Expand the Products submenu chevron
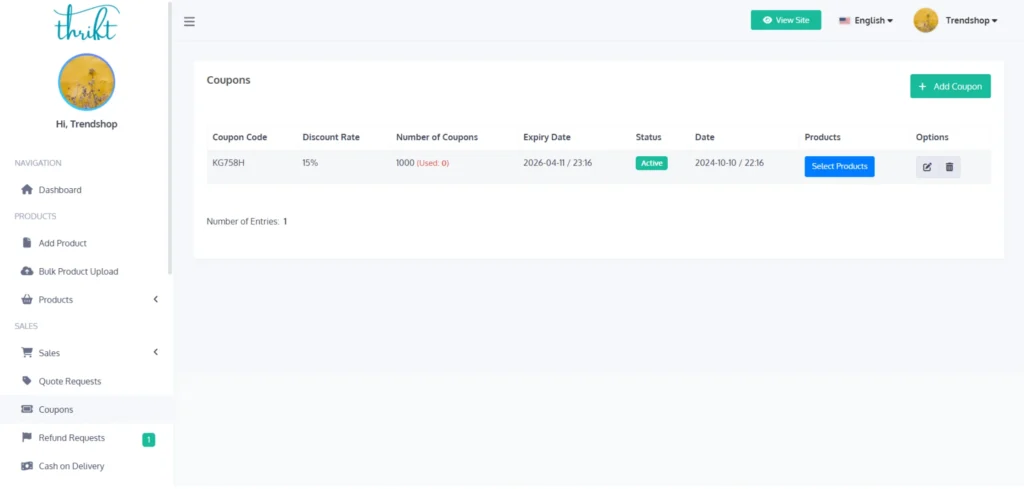 click(155, 299)
